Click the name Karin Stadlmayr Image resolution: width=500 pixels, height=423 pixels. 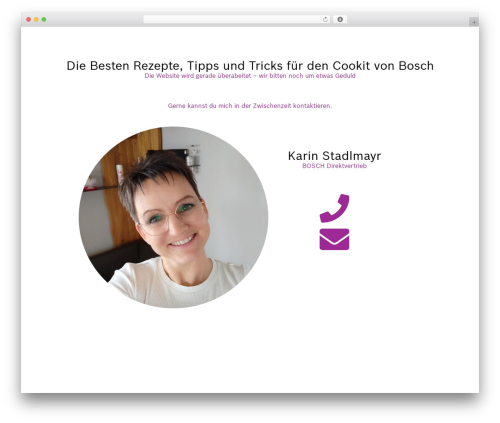pos(334,156)
